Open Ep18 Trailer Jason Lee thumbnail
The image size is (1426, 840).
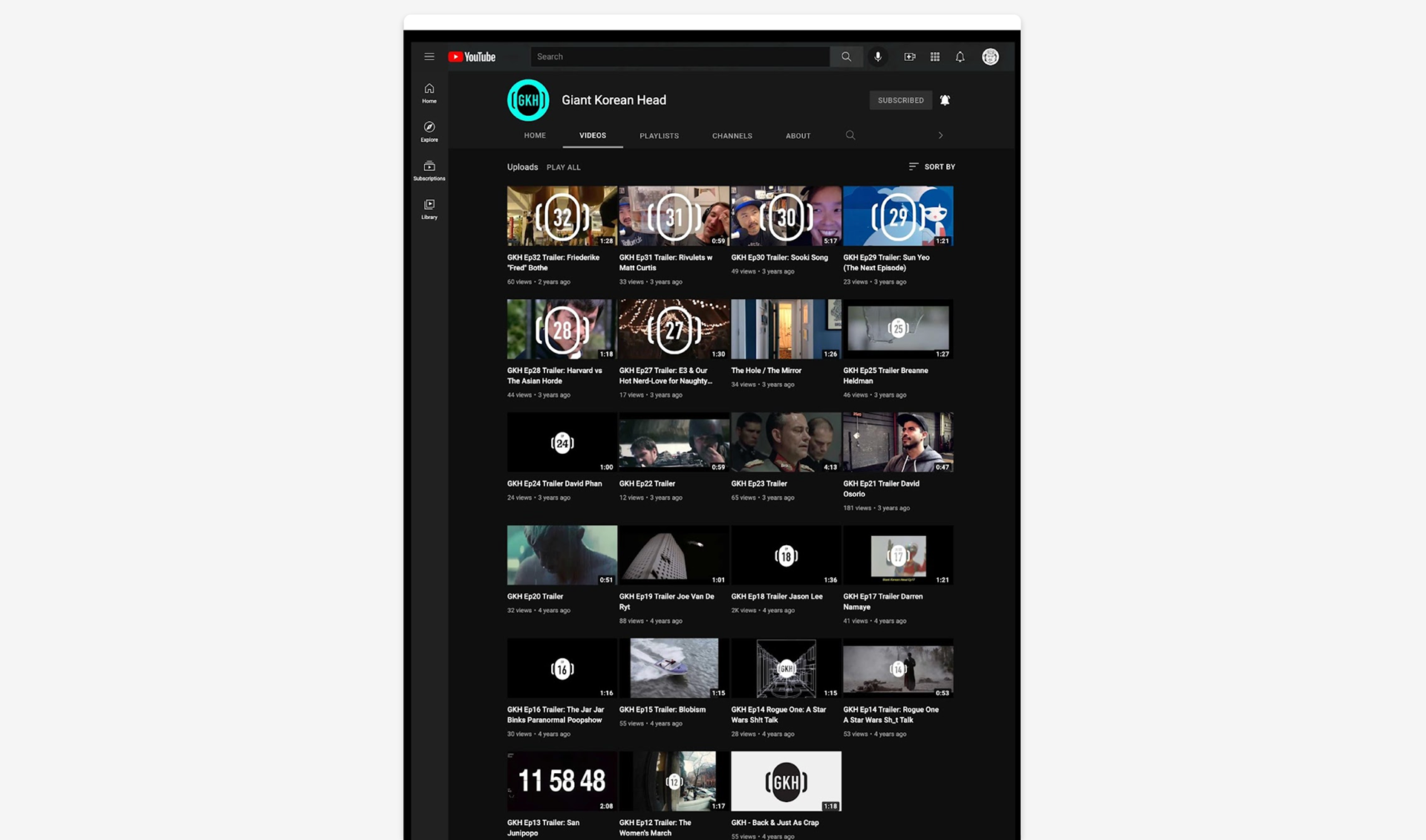(x=786, y=555)
